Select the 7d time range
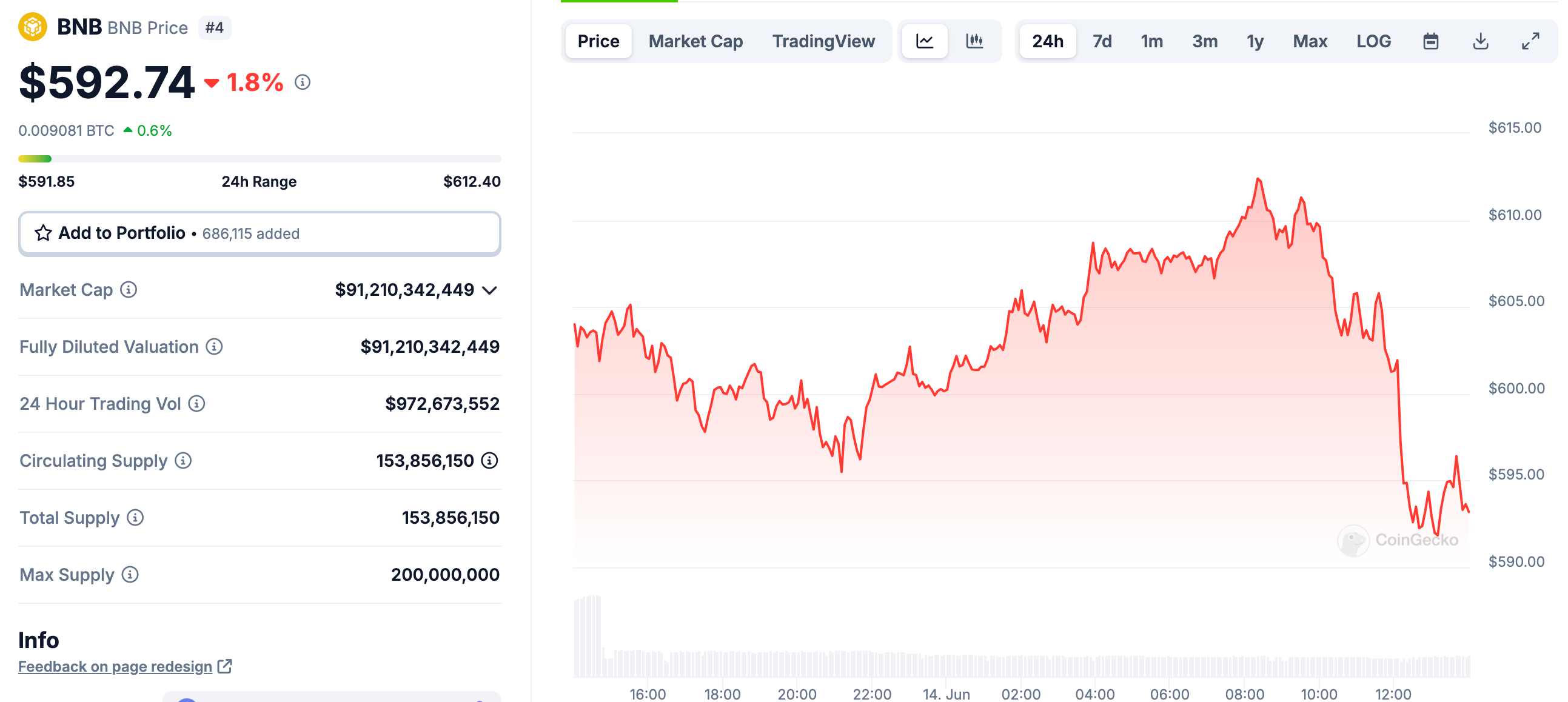1568x702 pixels. tap(1102, 41)
